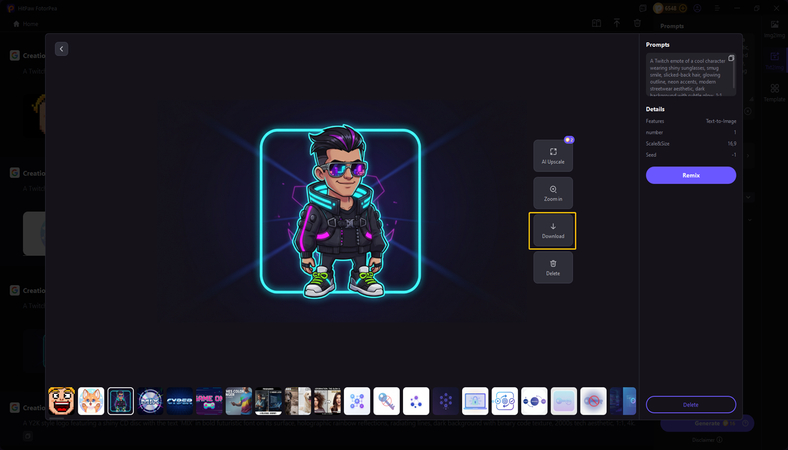The height and width of the screenshot is (450, 788).
Task: Select the blue connected-nodes icon thumbnail
Action: click(x=357, y=401)
